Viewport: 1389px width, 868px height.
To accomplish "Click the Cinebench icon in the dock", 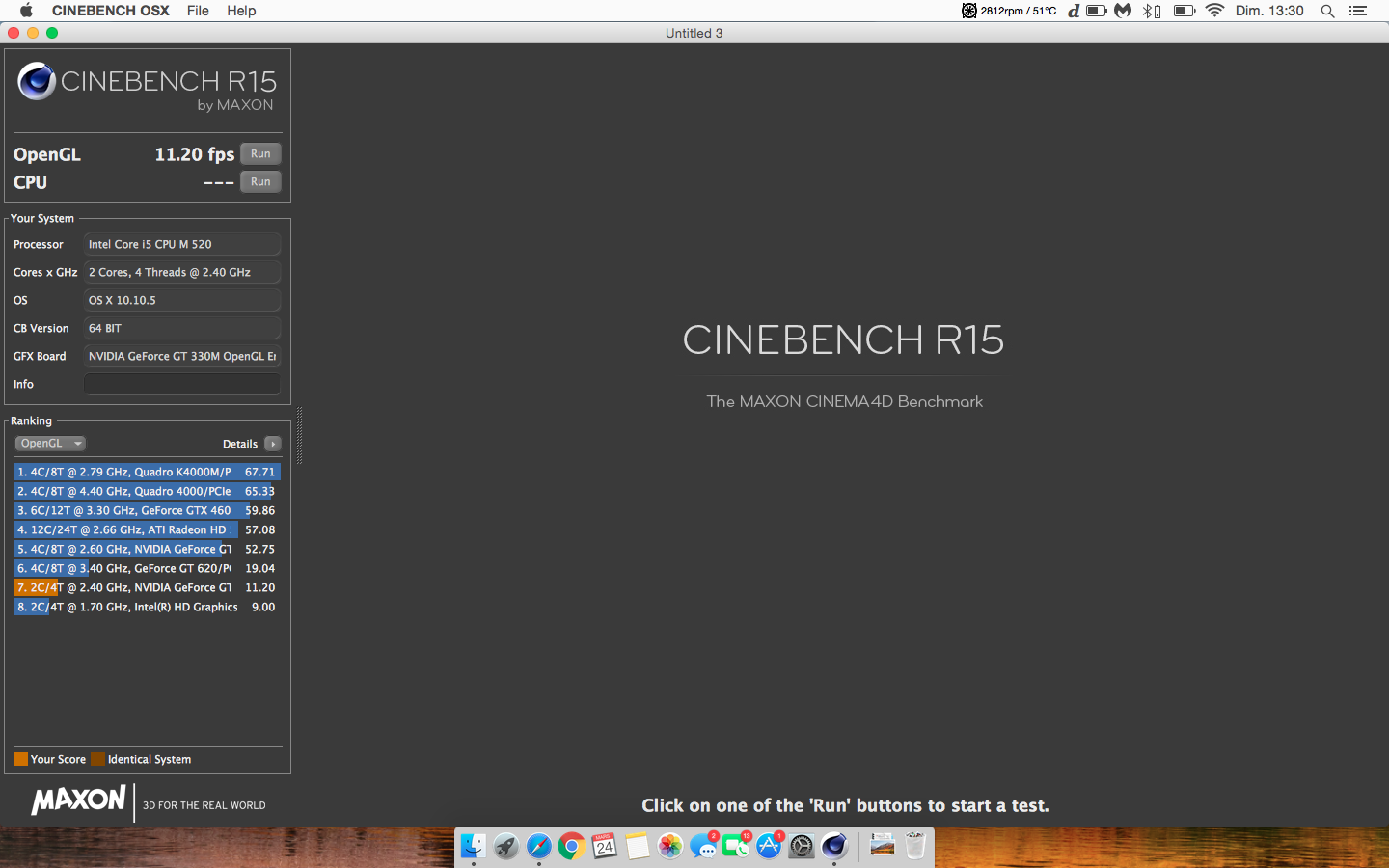I will coord(834,847).
